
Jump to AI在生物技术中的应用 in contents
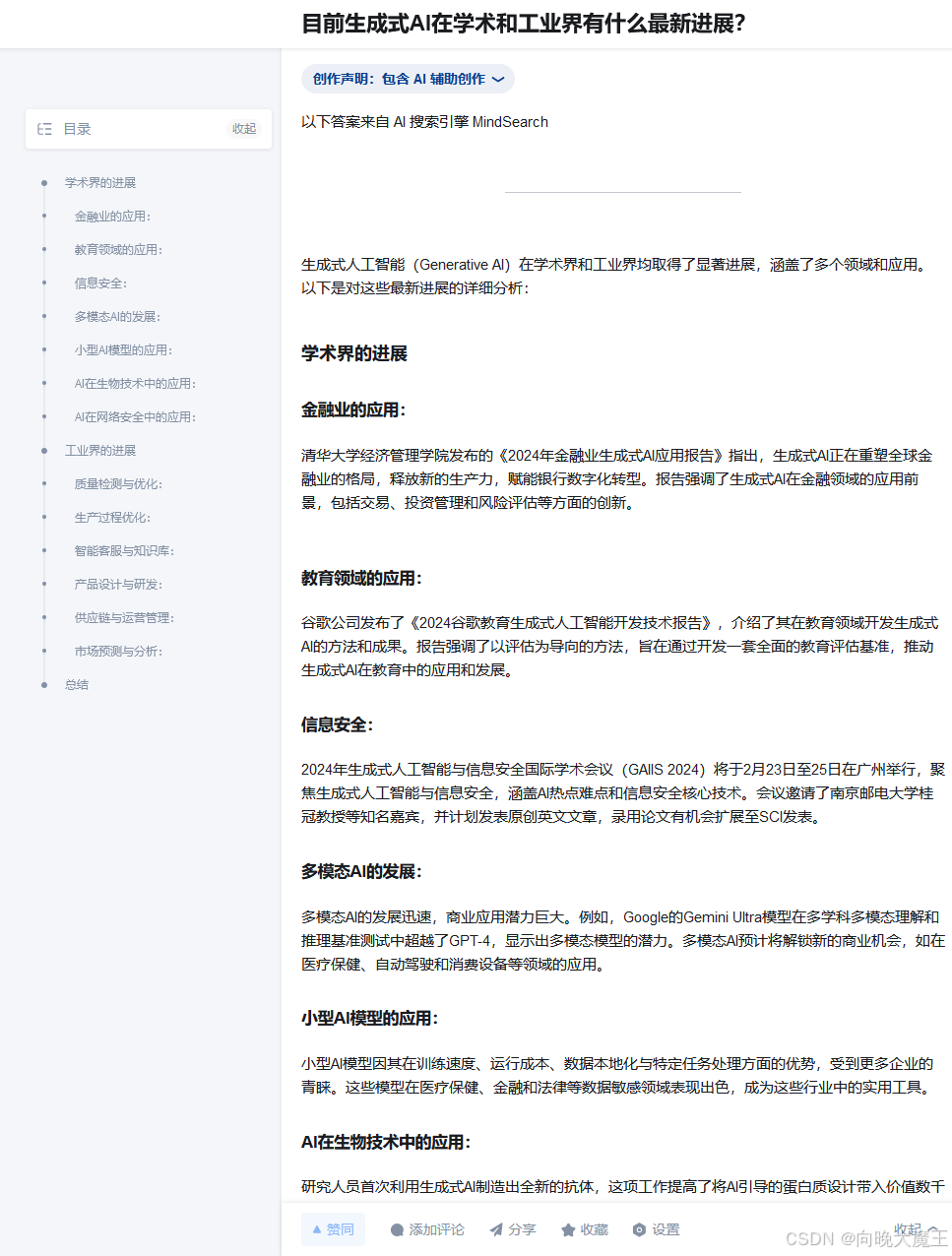tap(135, 384)
